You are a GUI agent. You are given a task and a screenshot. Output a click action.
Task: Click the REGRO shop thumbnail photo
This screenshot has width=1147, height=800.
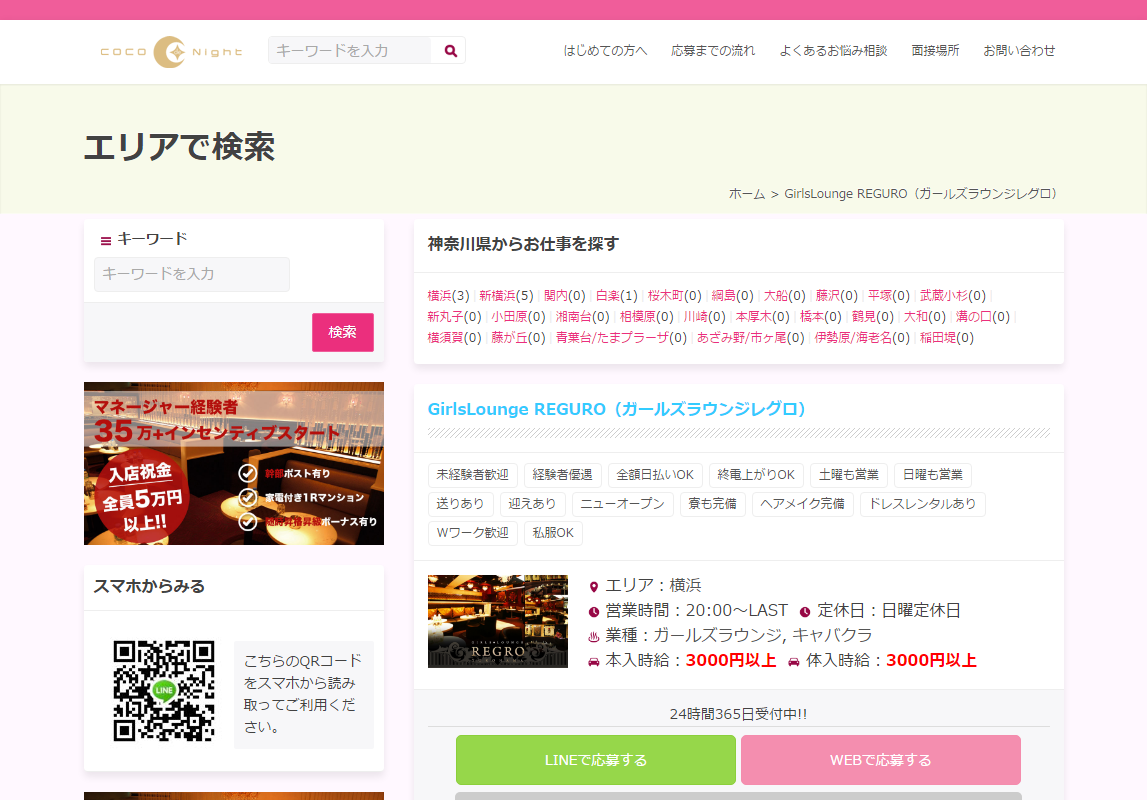point(497,622)
